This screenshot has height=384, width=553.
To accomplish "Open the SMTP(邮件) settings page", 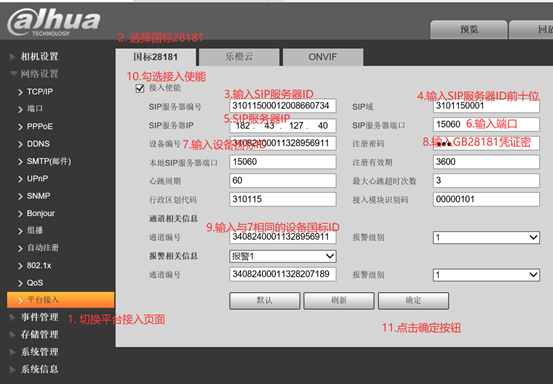I will pyautogui.click(x=49, y=161).
